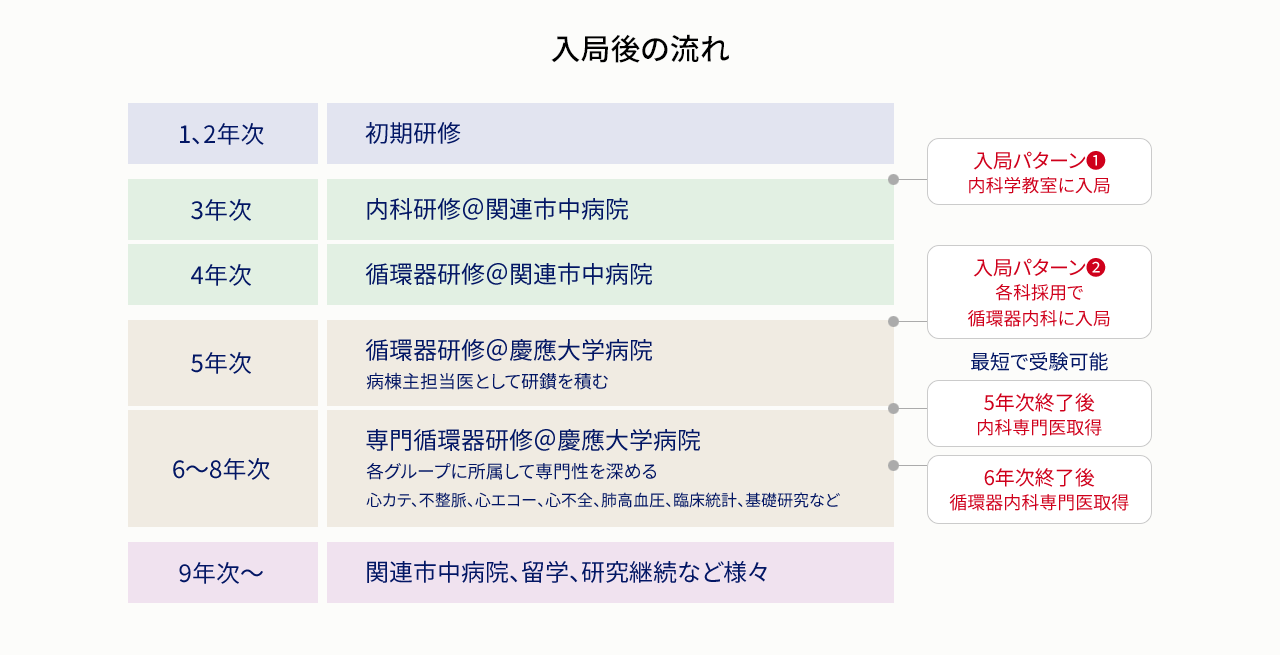Click the 関連市中病院、留学、研究継続など様々 row
1280x655 pixels.
tap(610, 572)
